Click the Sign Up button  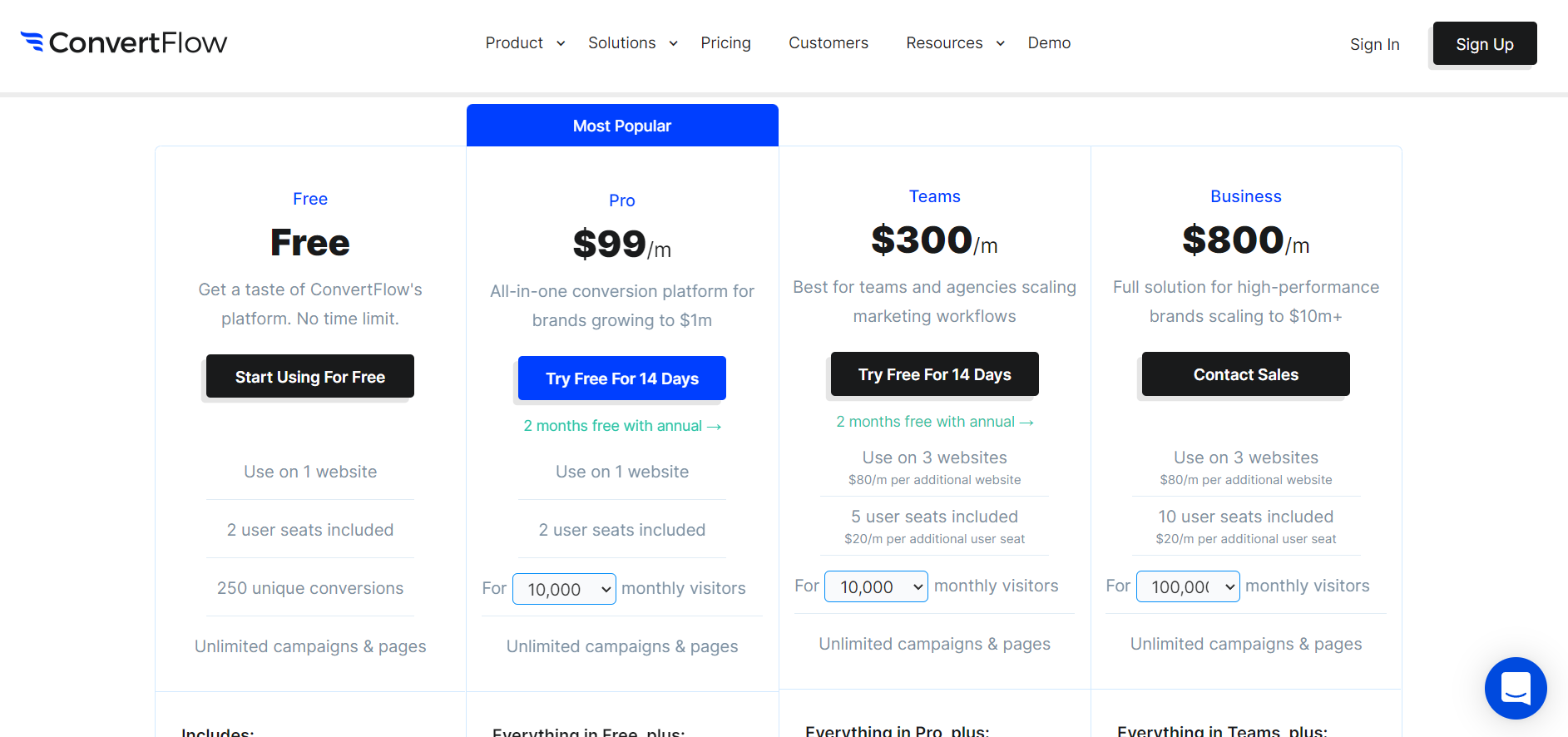(1485, 44)
